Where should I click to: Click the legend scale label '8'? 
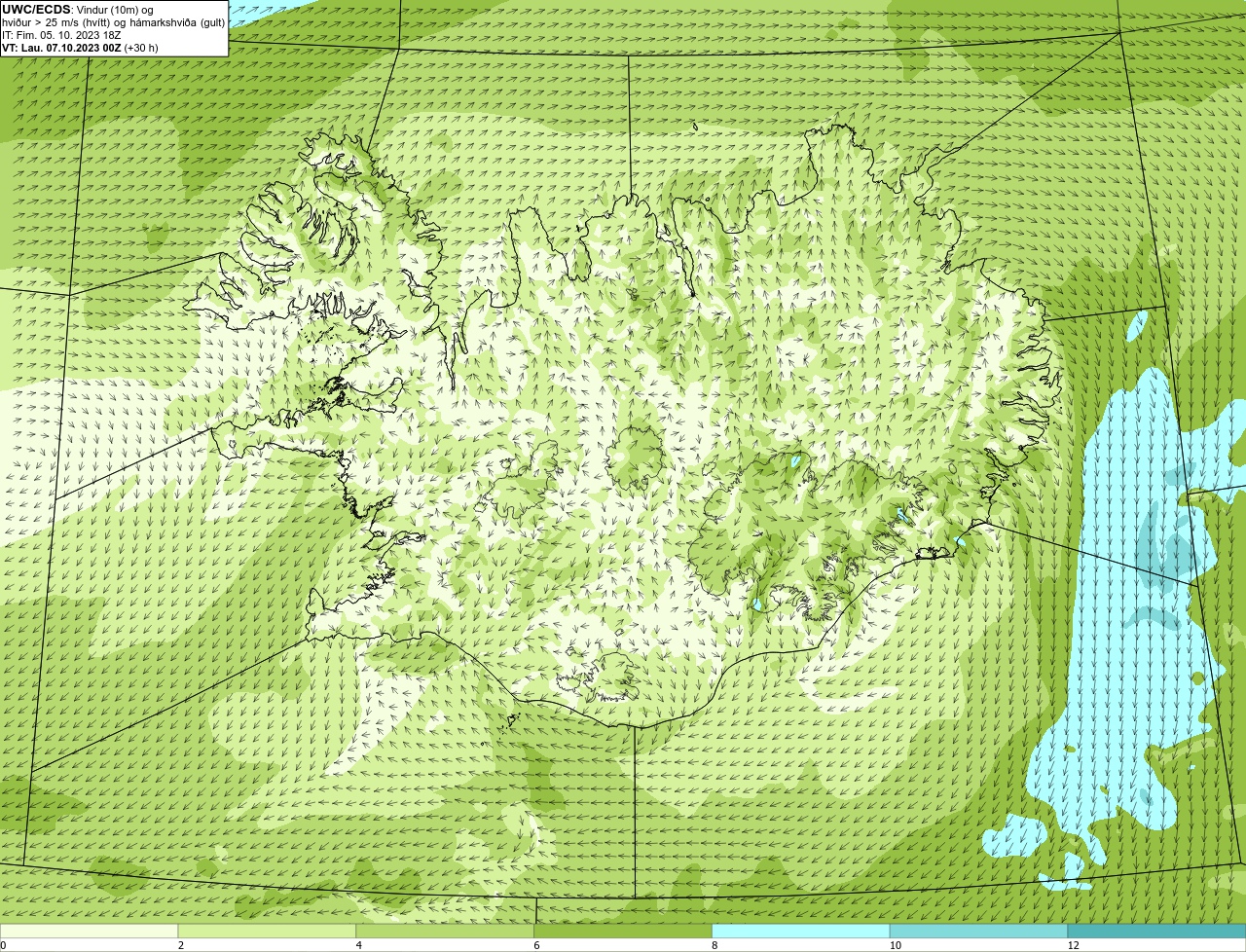pyautogui.click(x=714, y=945)
